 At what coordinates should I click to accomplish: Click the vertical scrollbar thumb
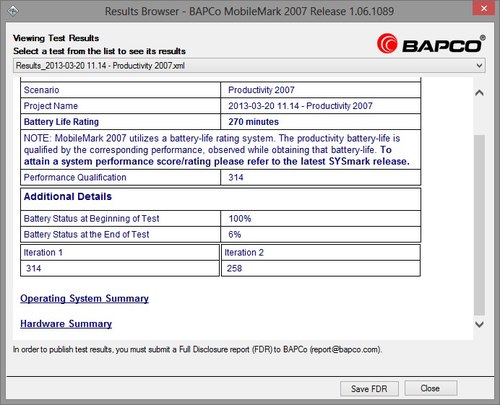479,225
